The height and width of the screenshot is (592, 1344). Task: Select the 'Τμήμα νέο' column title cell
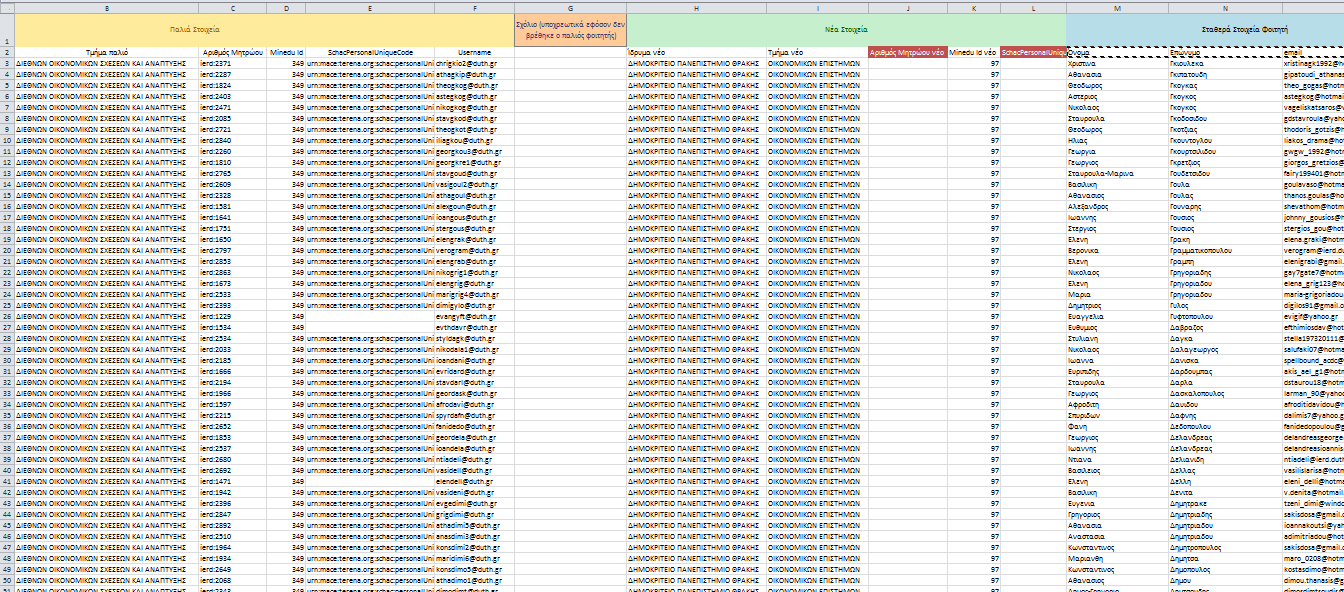pos(817,51)
